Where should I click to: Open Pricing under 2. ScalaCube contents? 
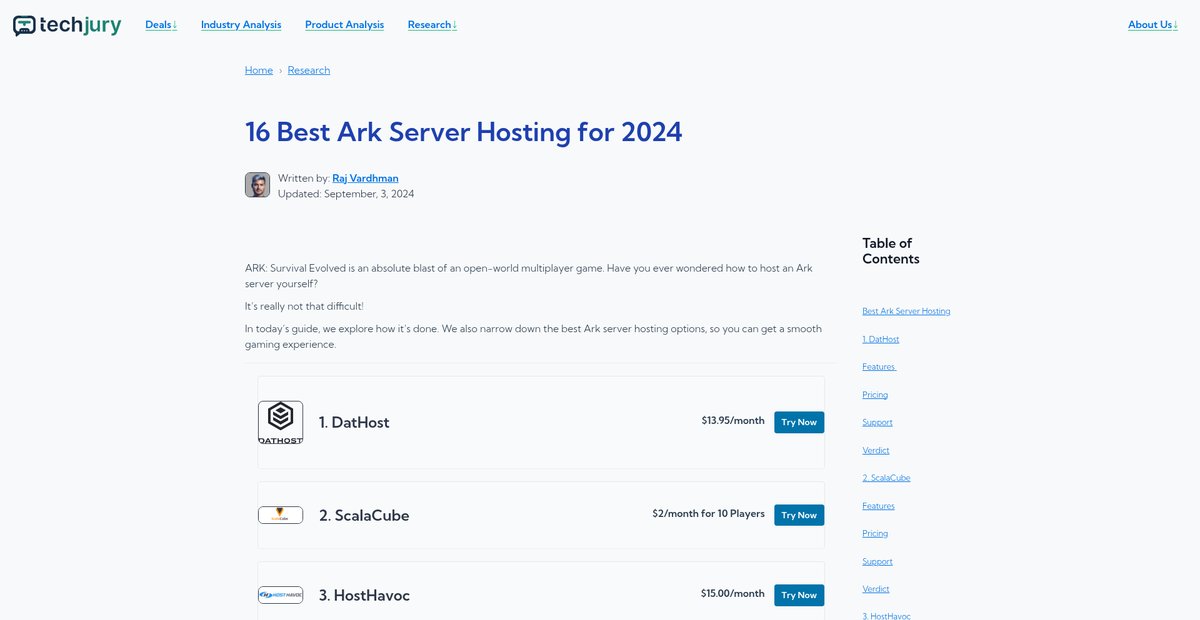(875, 534)
